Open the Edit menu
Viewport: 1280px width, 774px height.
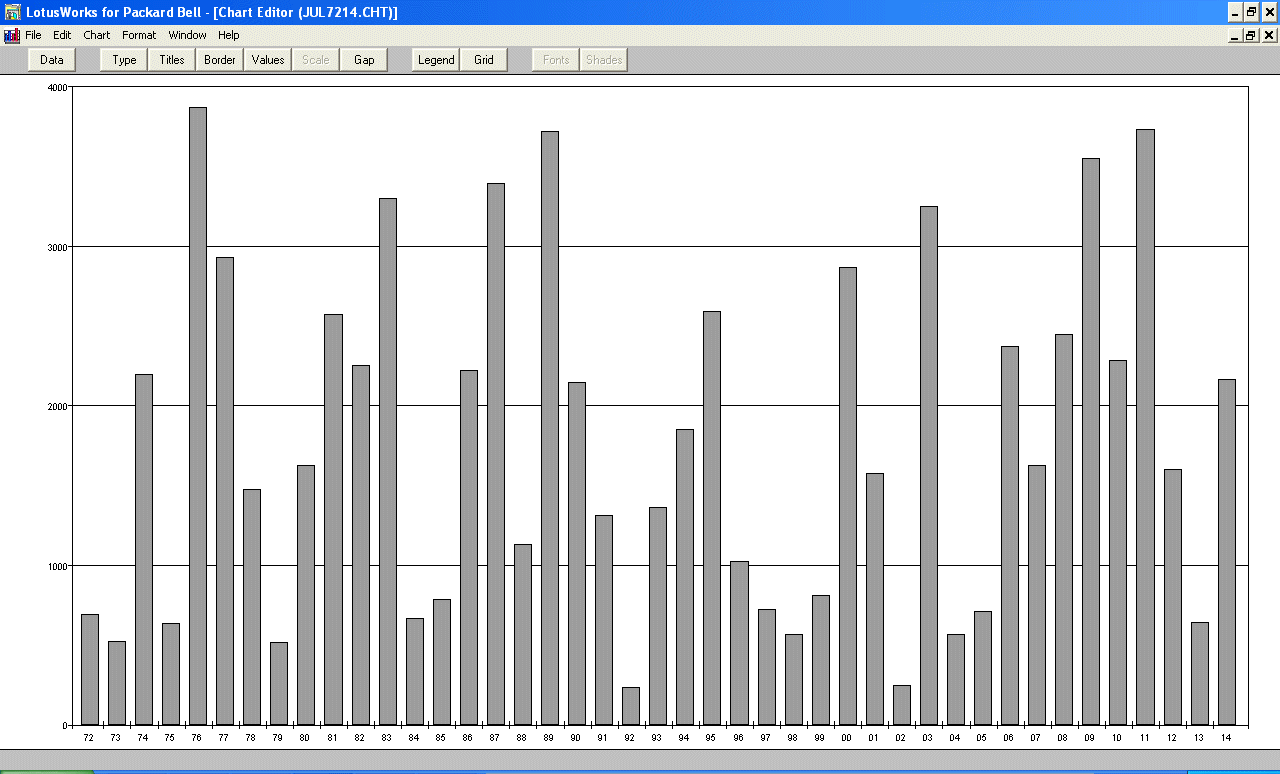[62, 35]
